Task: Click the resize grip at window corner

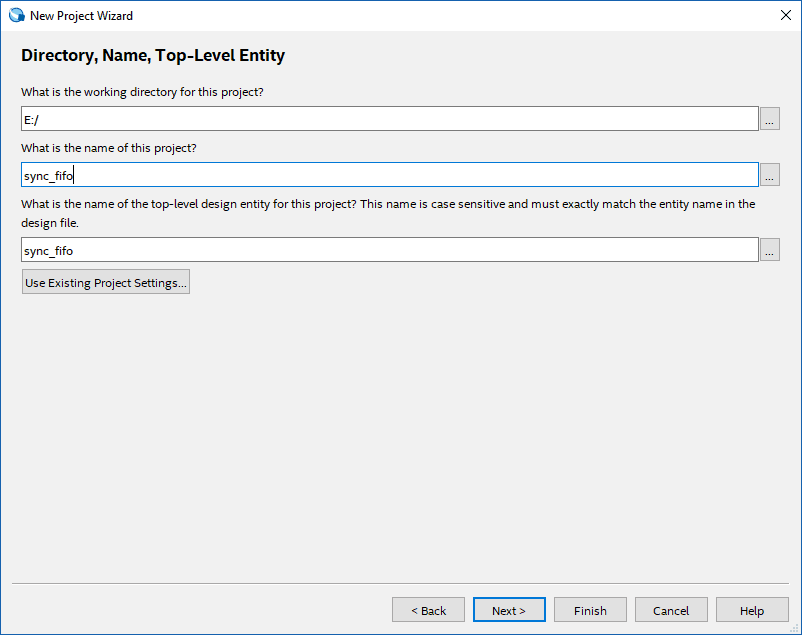Action: [x=795, y=628]
